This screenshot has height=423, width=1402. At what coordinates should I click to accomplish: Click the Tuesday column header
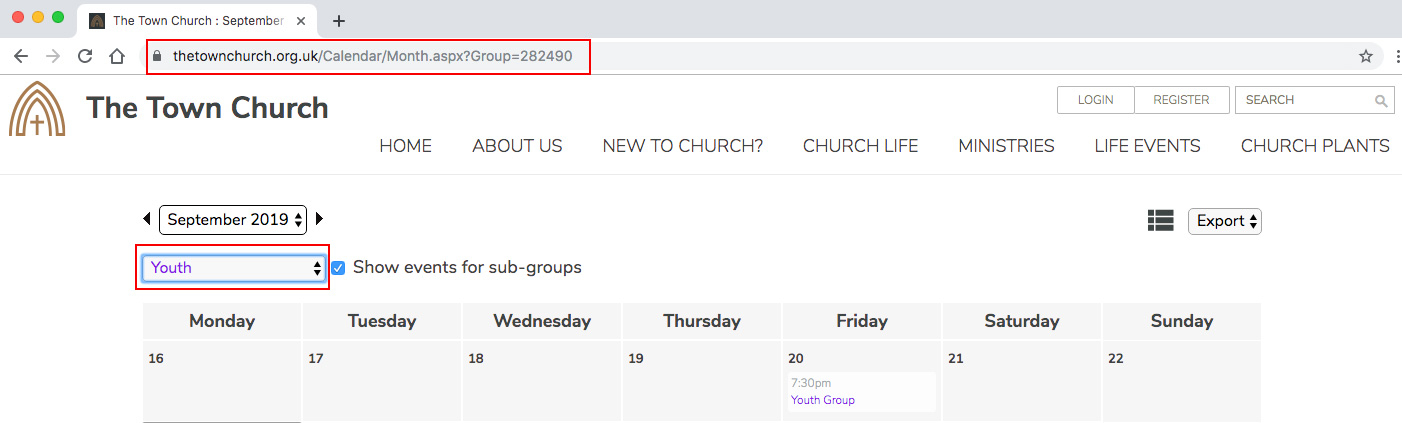tap(382, 321)
